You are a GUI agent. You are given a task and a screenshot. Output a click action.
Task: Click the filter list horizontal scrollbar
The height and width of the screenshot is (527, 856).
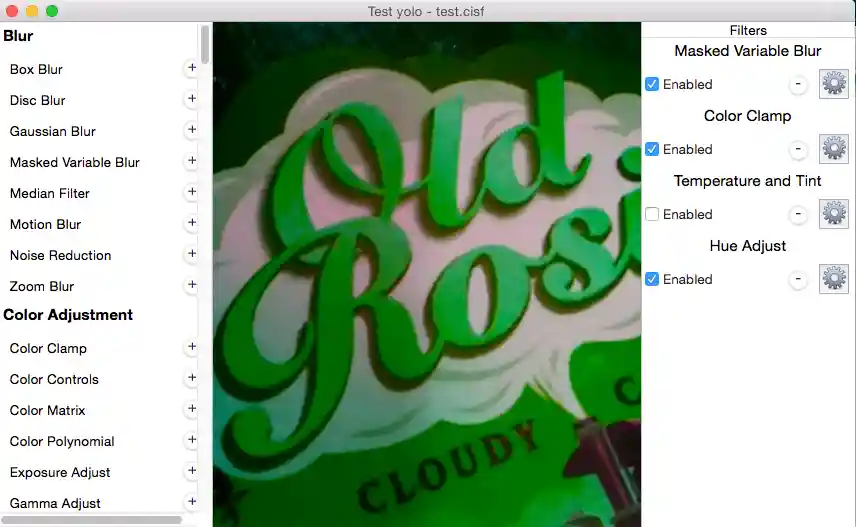[92, 520]
